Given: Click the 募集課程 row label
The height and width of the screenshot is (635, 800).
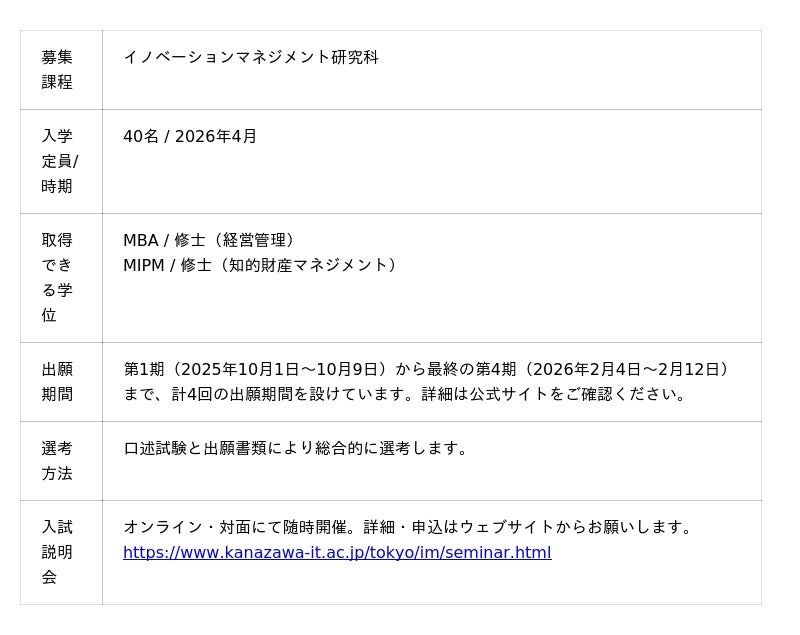Looking at the screenshot, I should (57, 70).
